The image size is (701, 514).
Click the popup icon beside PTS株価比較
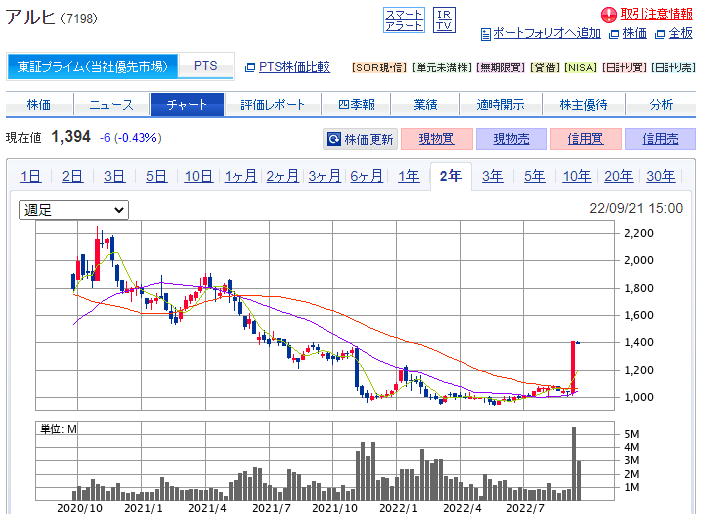[250, 67]
